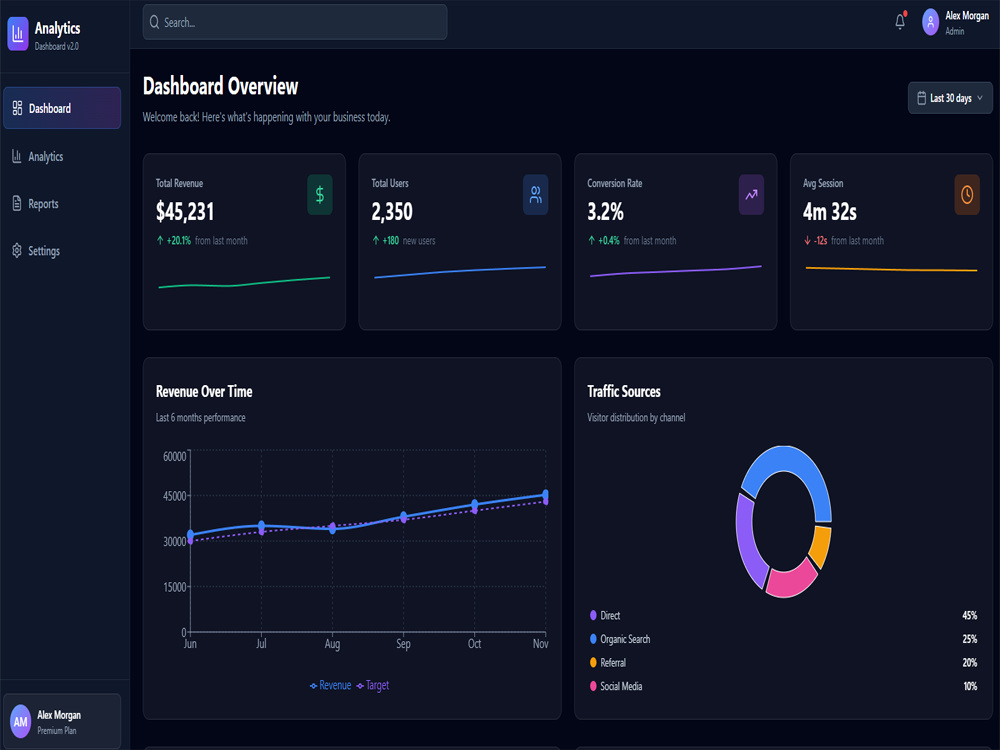Click the orange donut chart segment
Image resolution: width=1000 pixels, height=750 pixels.
pos(821,547)
